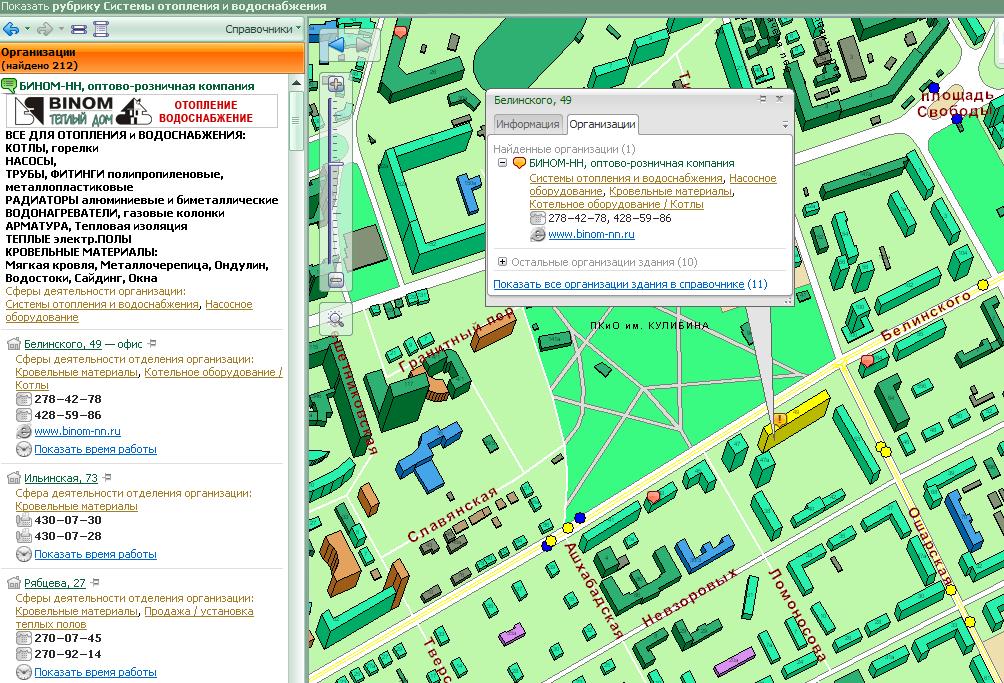Image resolution: width=1004 pixels, height=683 pixels.
Task: Click the browser icon beside www.binom-nn.ru in list
Action: 23,431
